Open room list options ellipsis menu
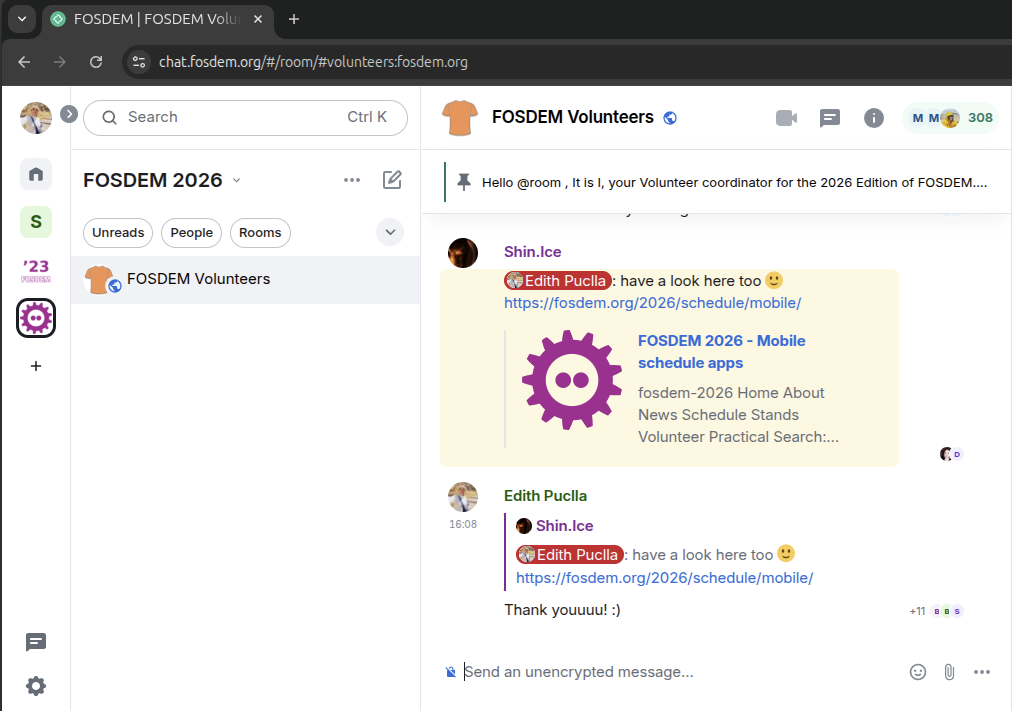The height and width of the screenshot is (711, 1012). pyautogui.click(x=352, y=180)
